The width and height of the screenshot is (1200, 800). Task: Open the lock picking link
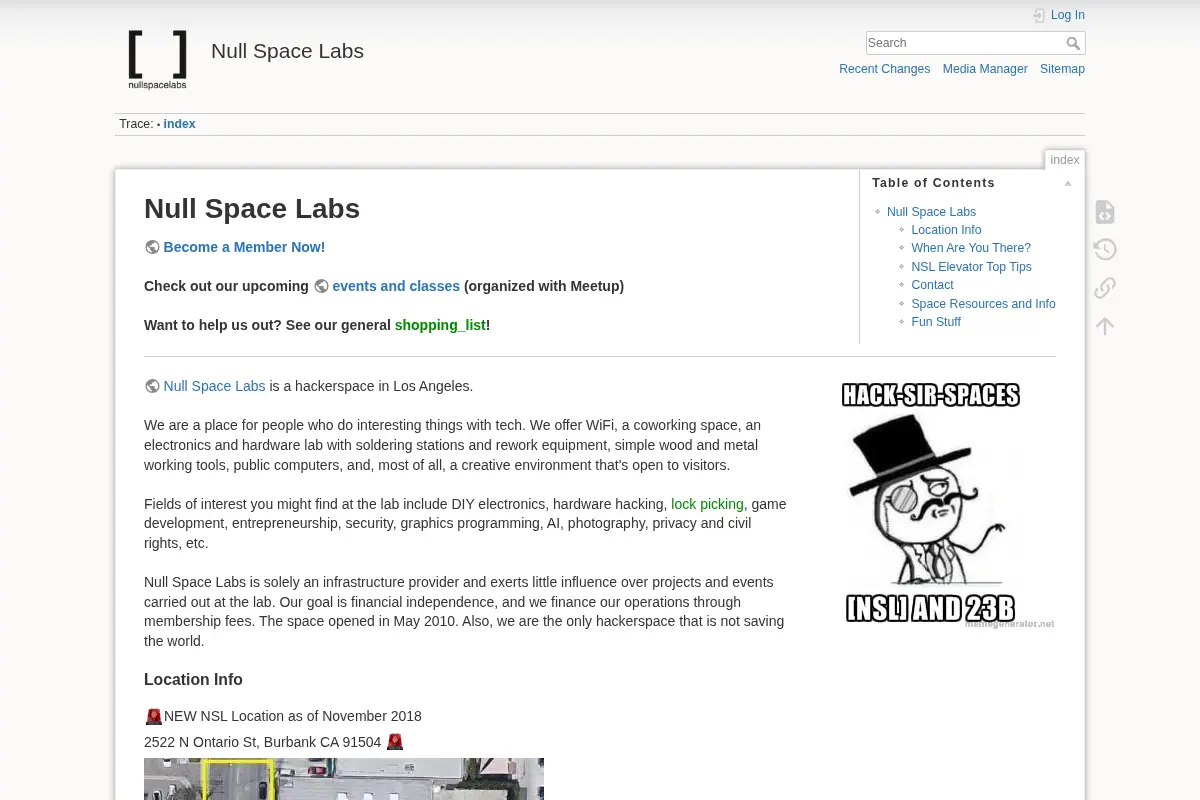click(x=707, y=504)
